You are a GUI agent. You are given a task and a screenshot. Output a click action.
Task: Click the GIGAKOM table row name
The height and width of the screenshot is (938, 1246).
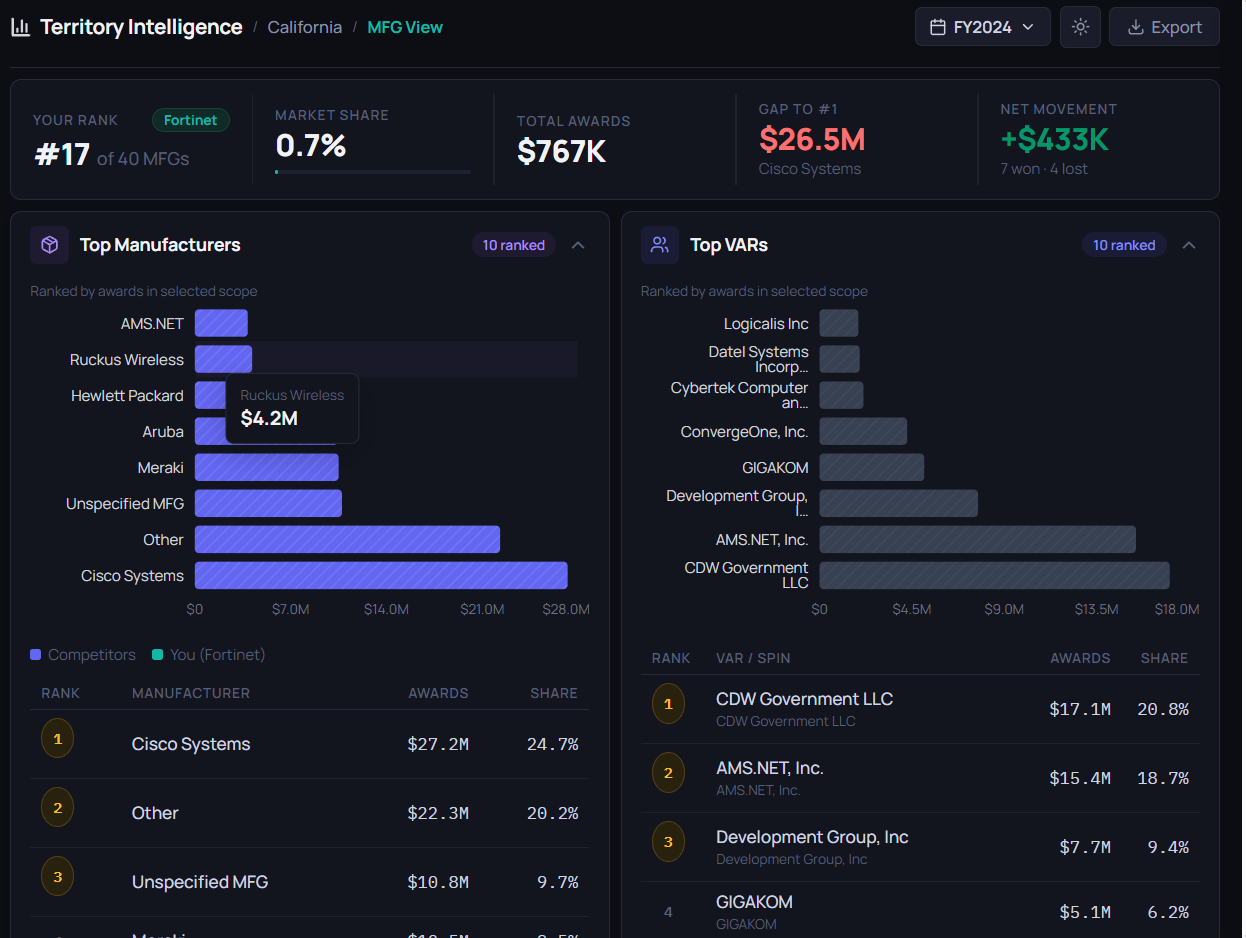click(x=754, y=902)
